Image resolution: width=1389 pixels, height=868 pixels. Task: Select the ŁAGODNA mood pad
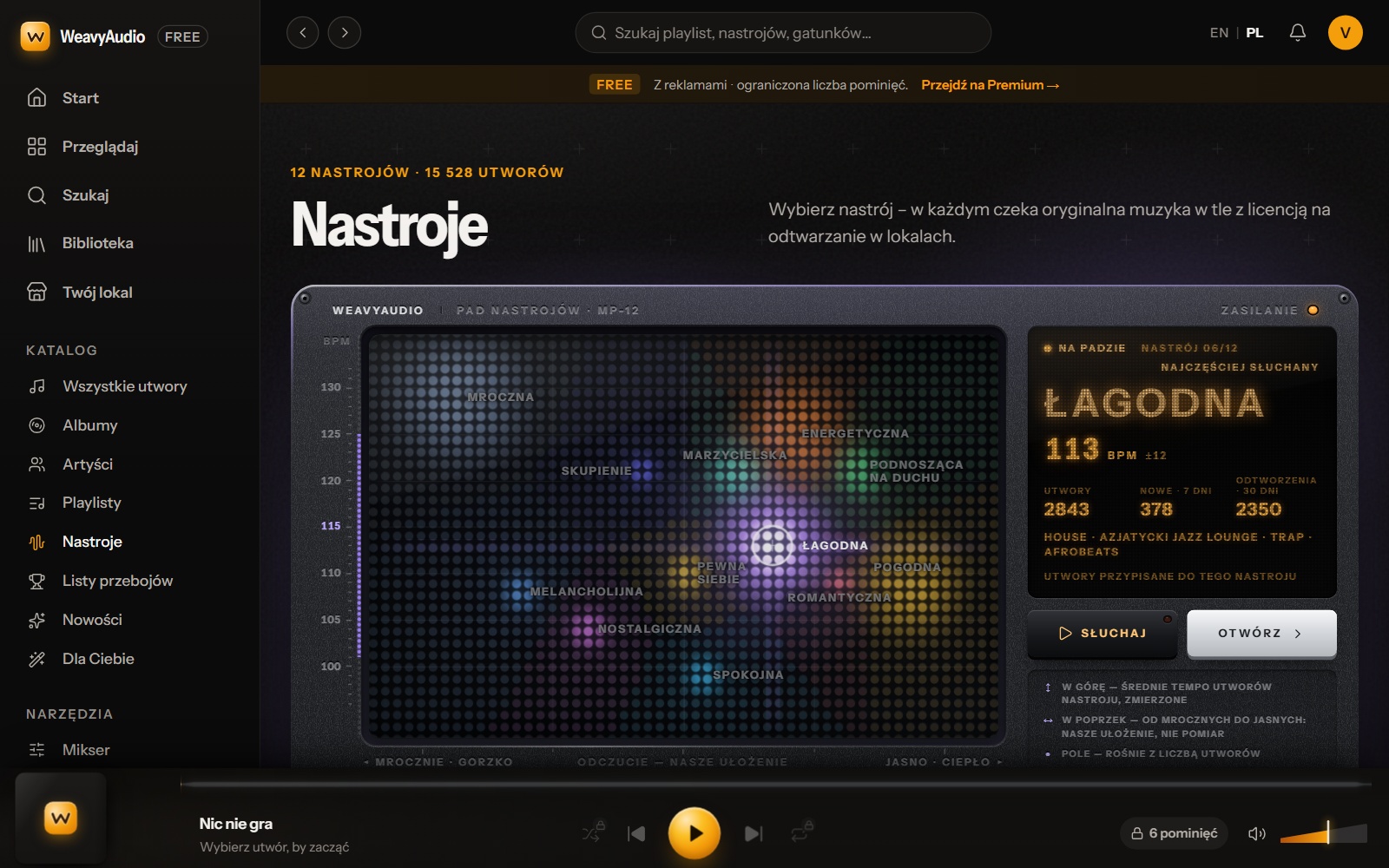point(772,545)
